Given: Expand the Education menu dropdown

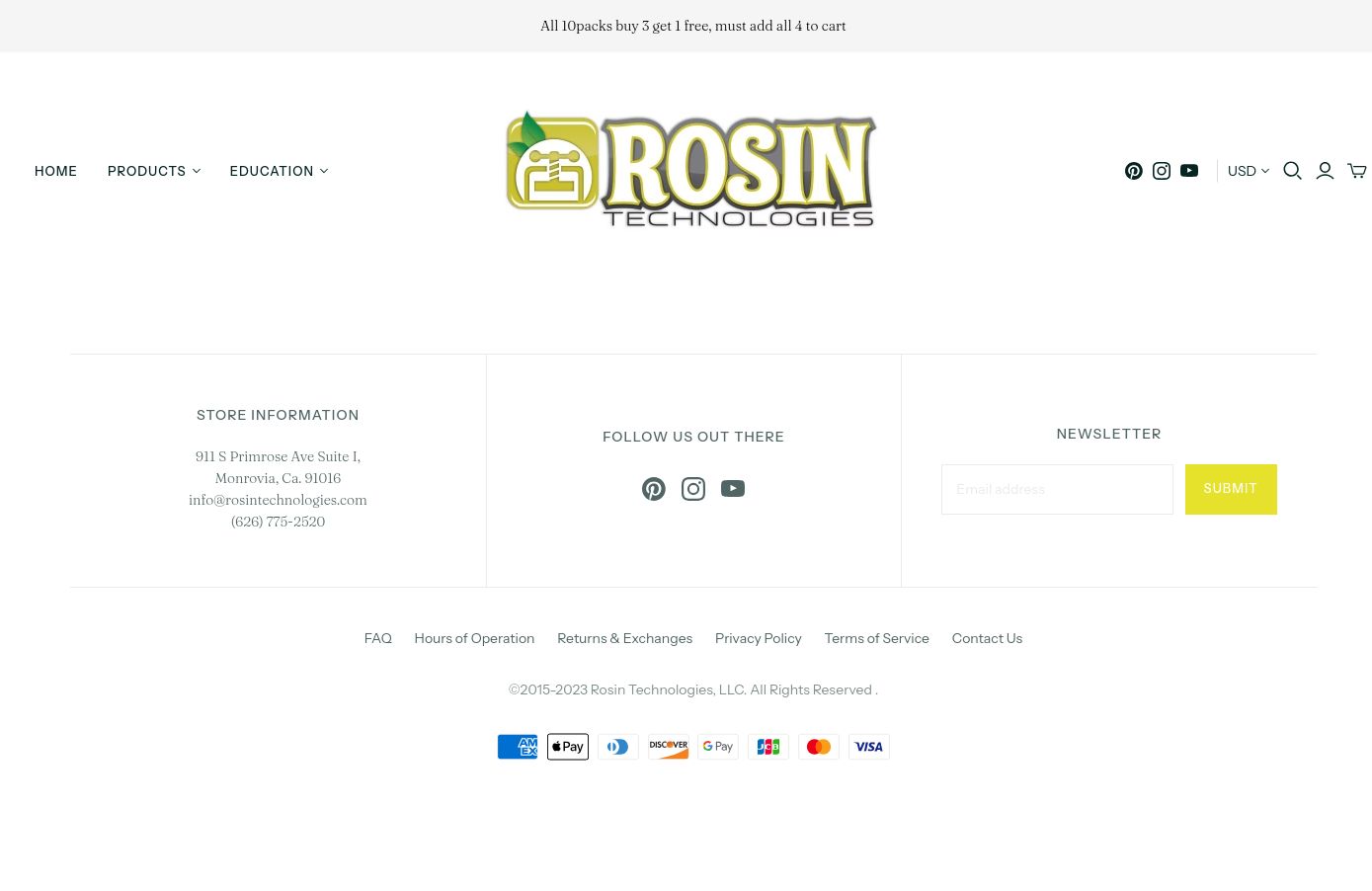Looking at the screenshot, I should [279, 171].
